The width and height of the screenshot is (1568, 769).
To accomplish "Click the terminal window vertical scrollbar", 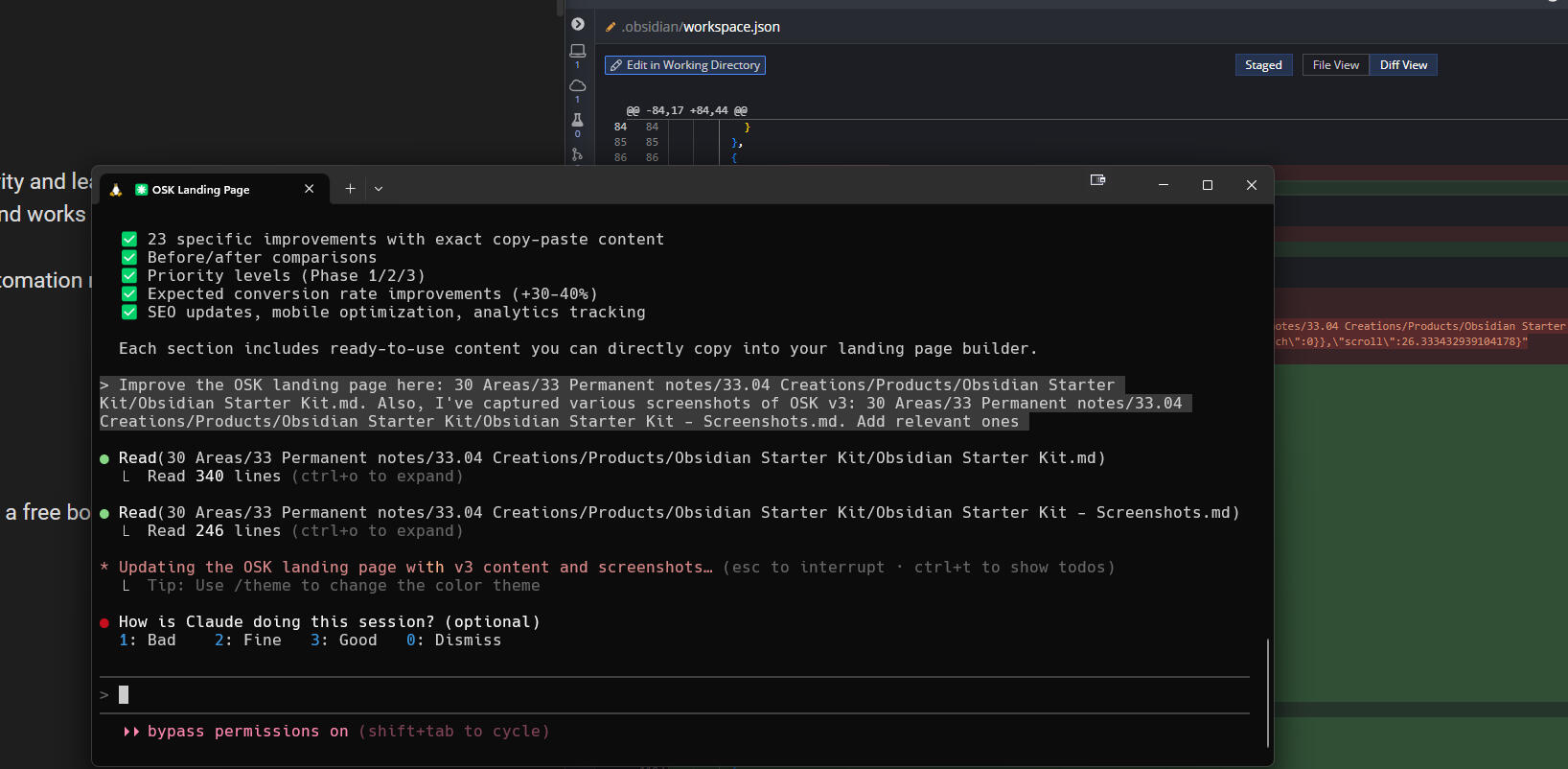I will [1268, 690].
